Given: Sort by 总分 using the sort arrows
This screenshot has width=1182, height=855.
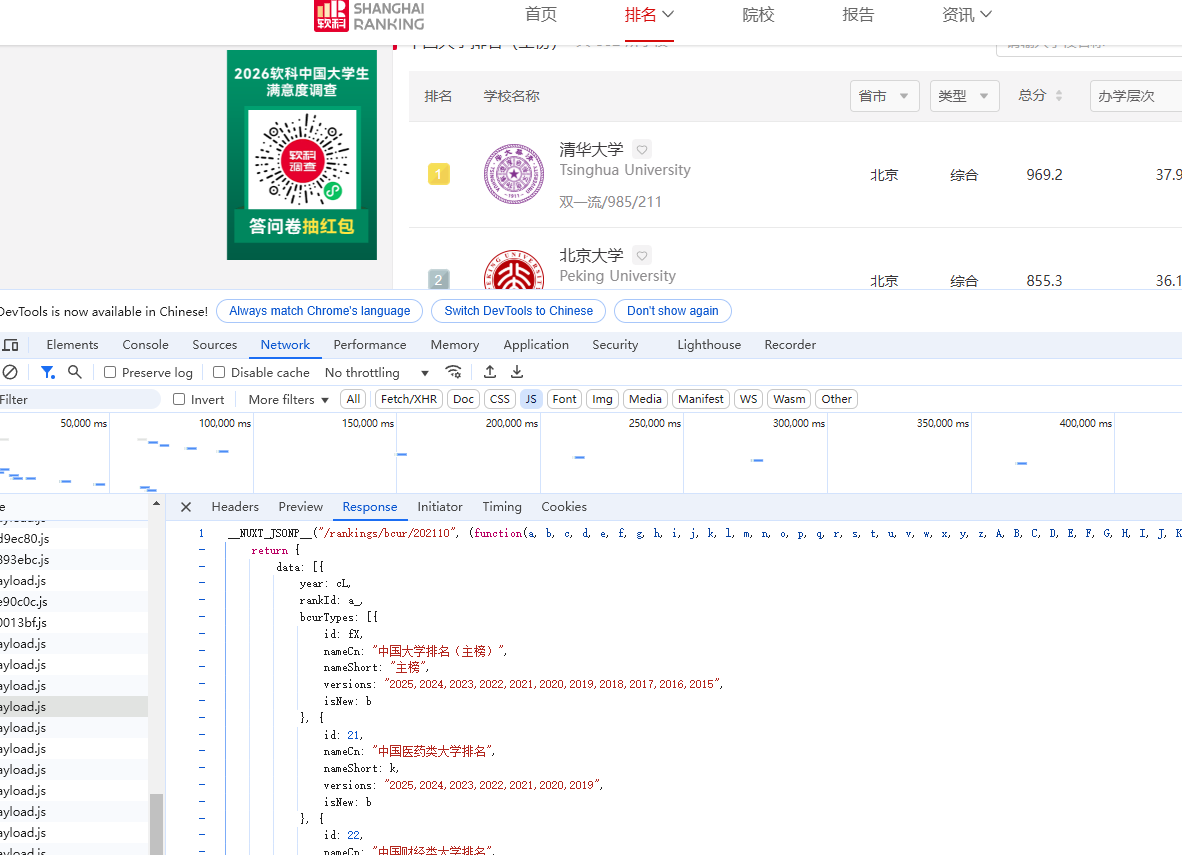Looking at the screenshot, I should click(1060, 95).
